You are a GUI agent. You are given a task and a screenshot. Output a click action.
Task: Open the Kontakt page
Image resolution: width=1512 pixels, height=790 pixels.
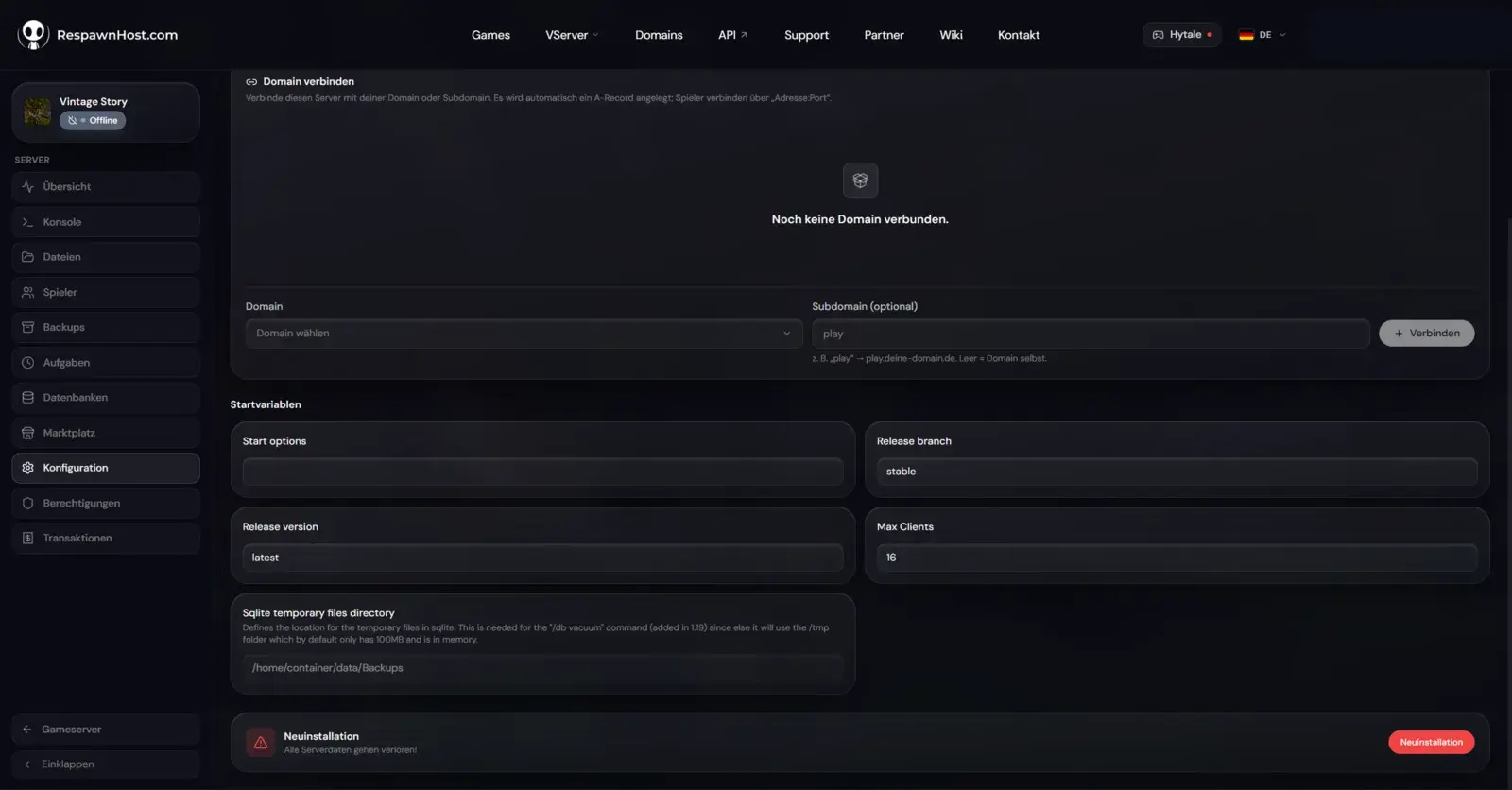click(1019, 35)
